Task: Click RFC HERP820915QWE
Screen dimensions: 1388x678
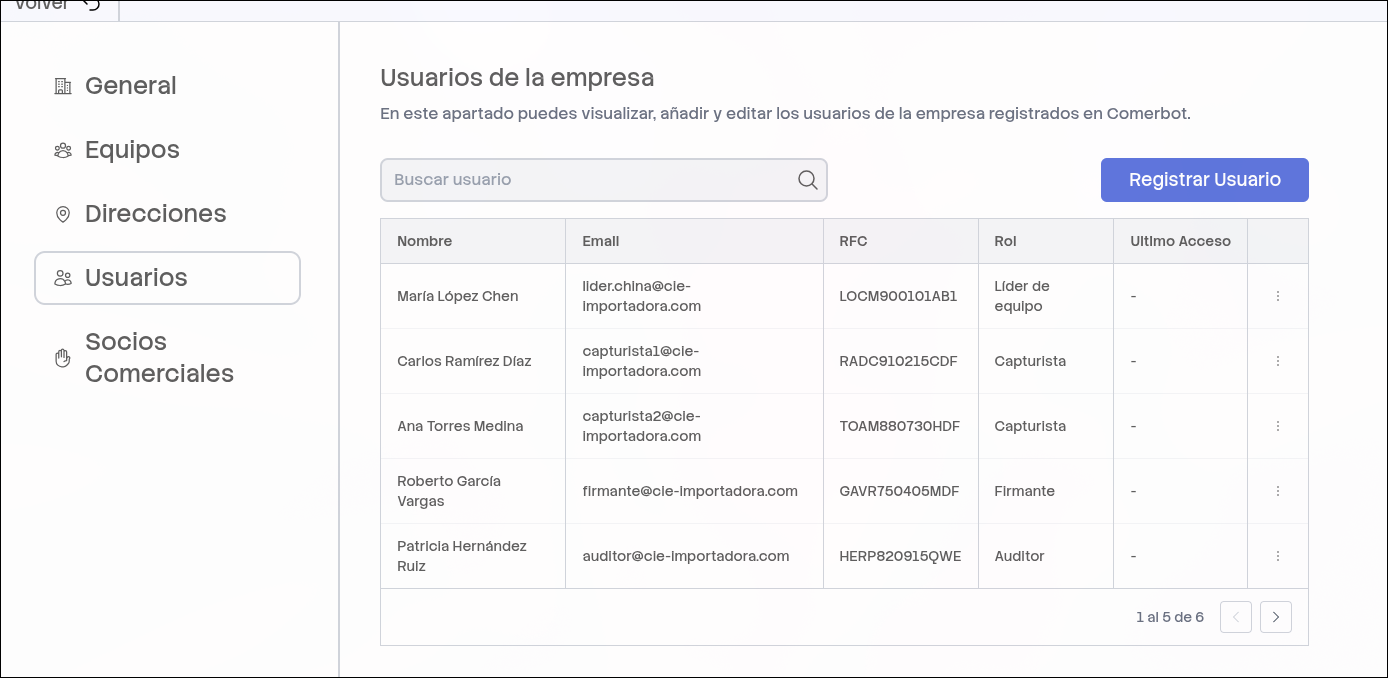Action: coord(901,556)
